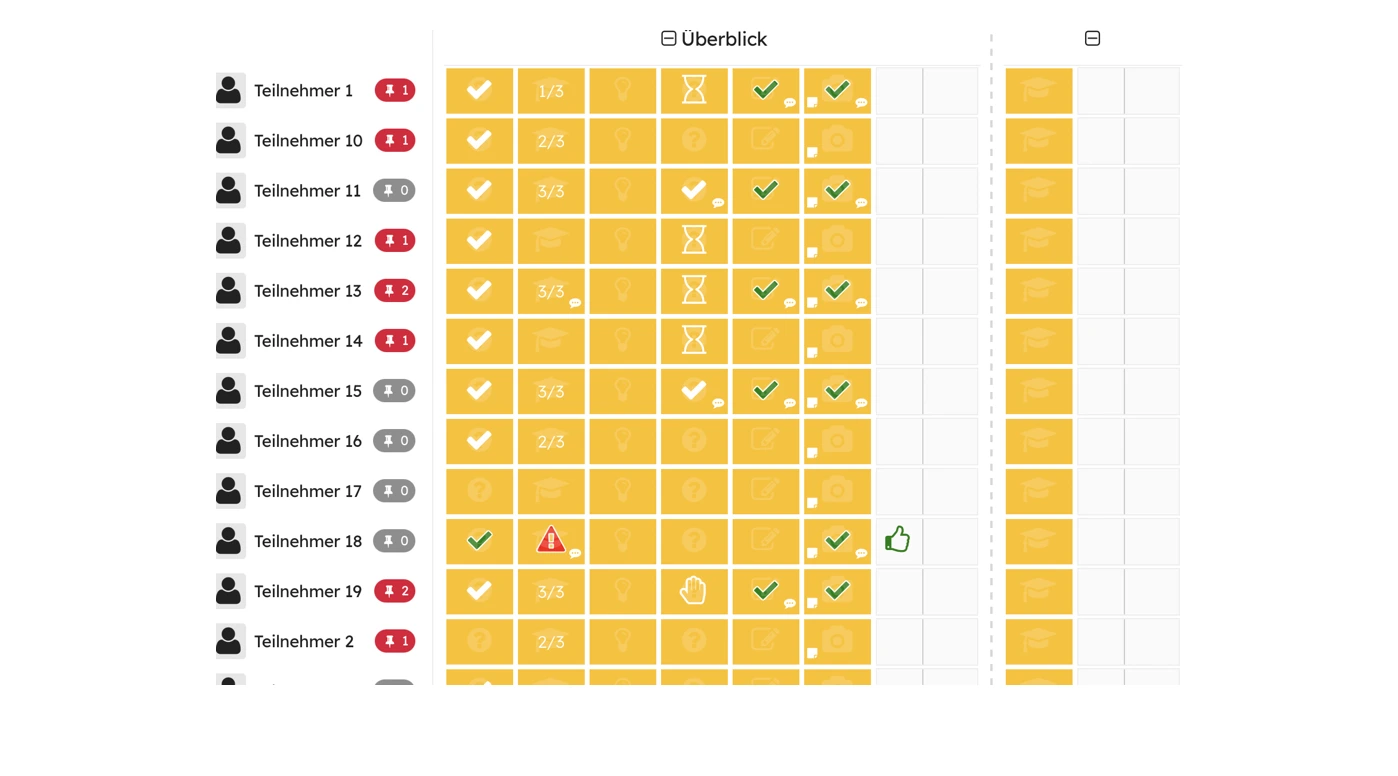This screenshot has height=776, width=1398.
Task: Collapse the Überblick section
Action: pyautogui.click(x=669, y=39)
